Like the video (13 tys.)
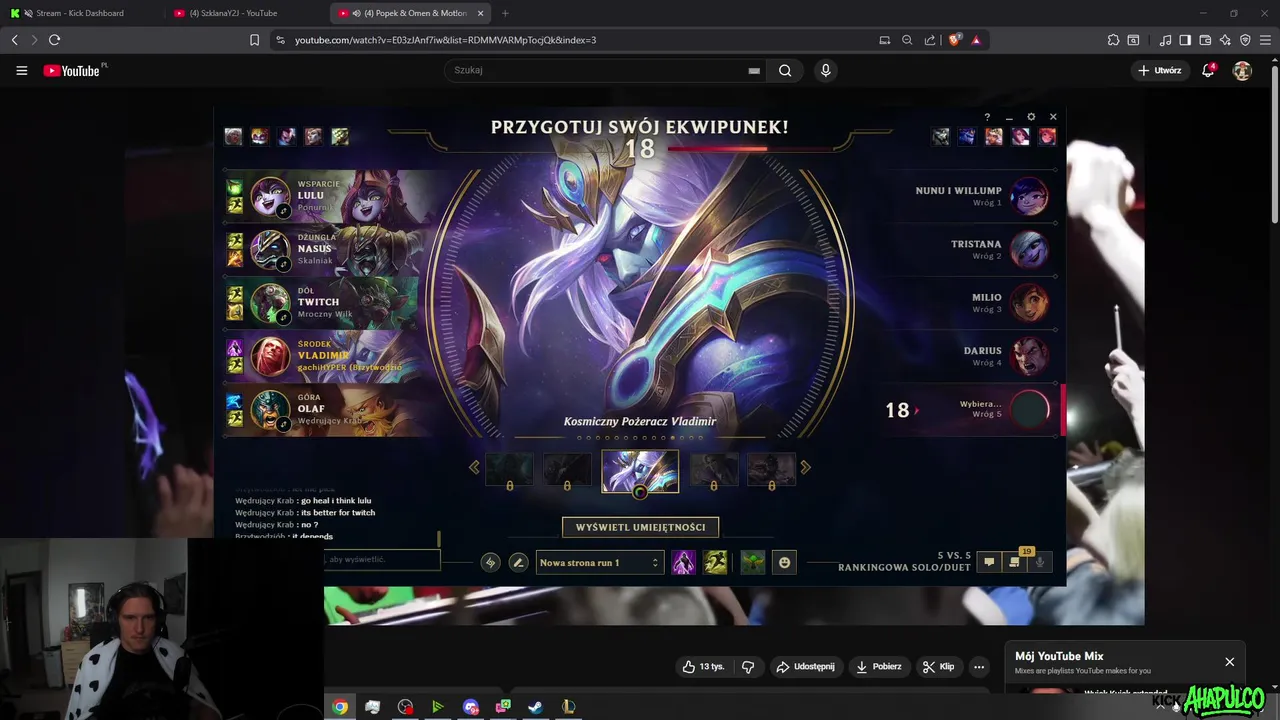The width and height of the screenshot is (1280, 720). pyautogui.click(x=704, y=667)
